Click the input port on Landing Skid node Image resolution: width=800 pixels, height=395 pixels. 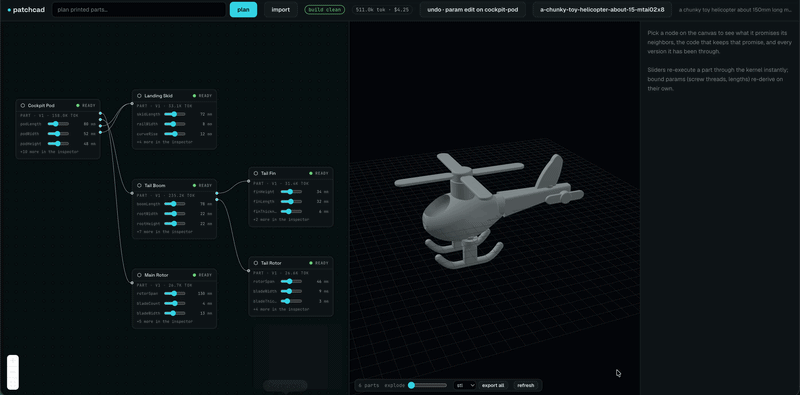click(132, 103)
